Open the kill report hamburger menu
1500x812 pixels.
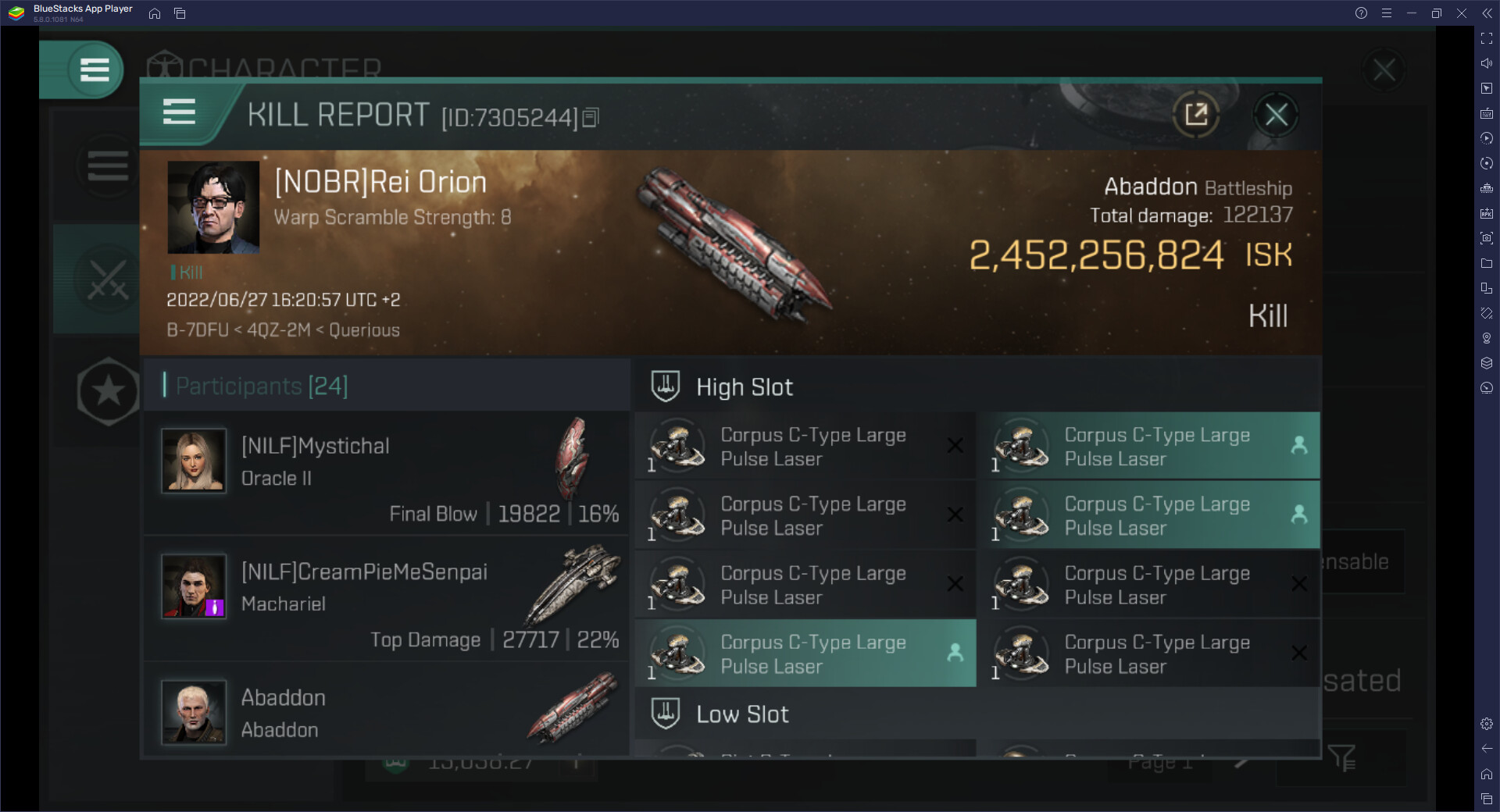click(179, 112)
